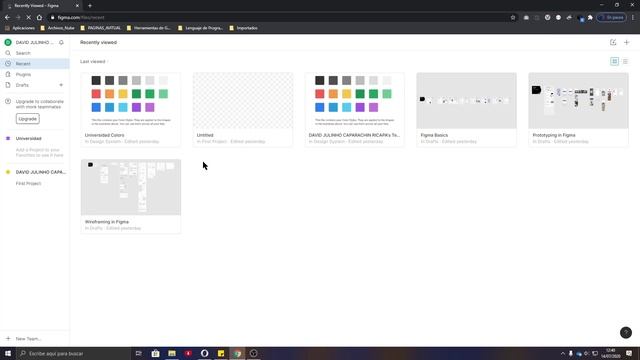Open the Windows Start menu
The height and width of the screenshot is (360, 640).
coord(8,353)
